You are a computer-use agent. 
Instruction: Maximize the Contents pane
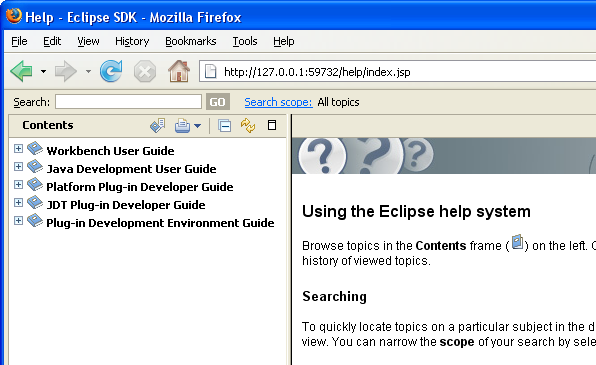pos(272,125)
